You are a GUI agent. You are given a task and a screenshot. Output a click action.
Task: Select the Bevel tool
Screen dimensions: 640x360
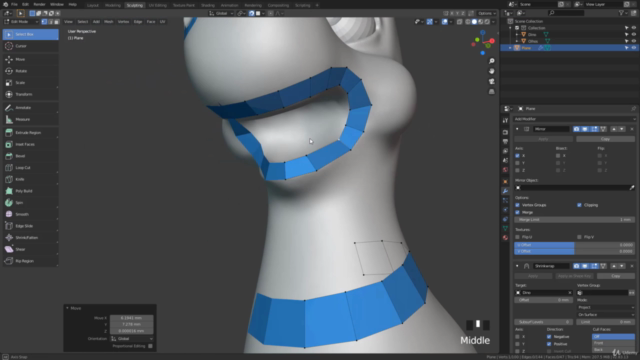(x=31, y=156)
